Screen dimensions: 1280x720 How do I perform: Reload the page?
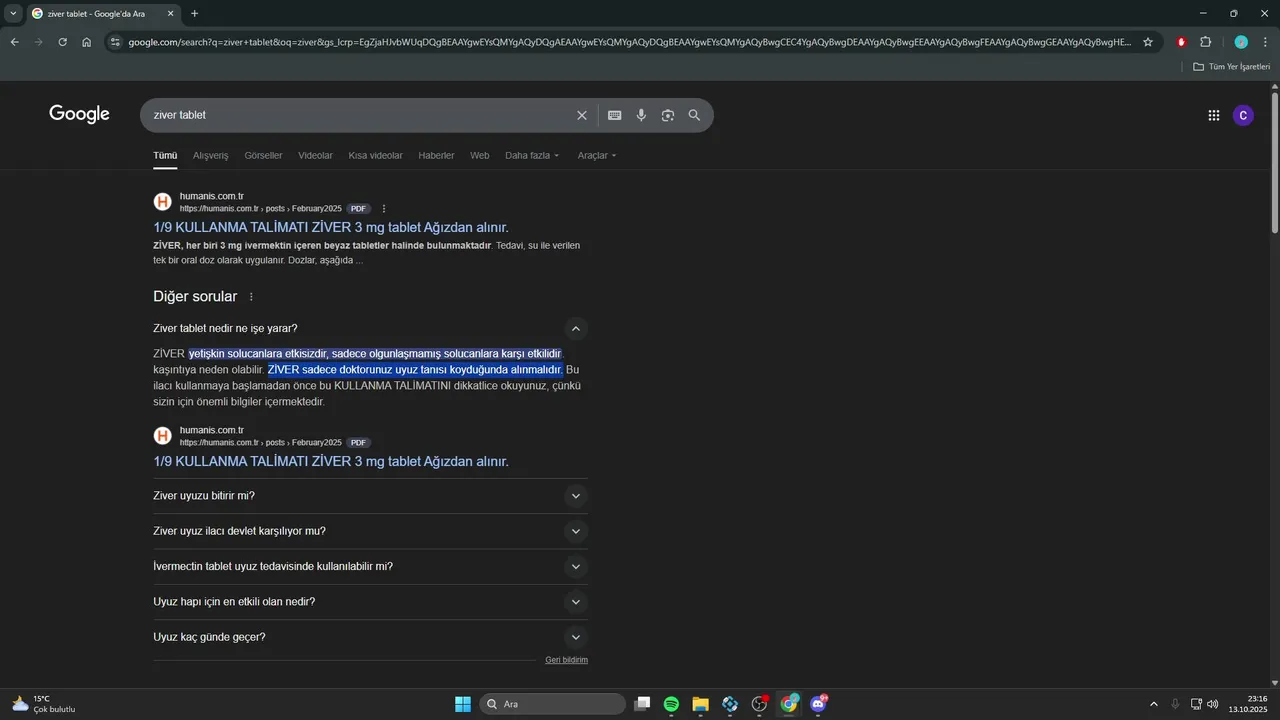click(62, 42)
